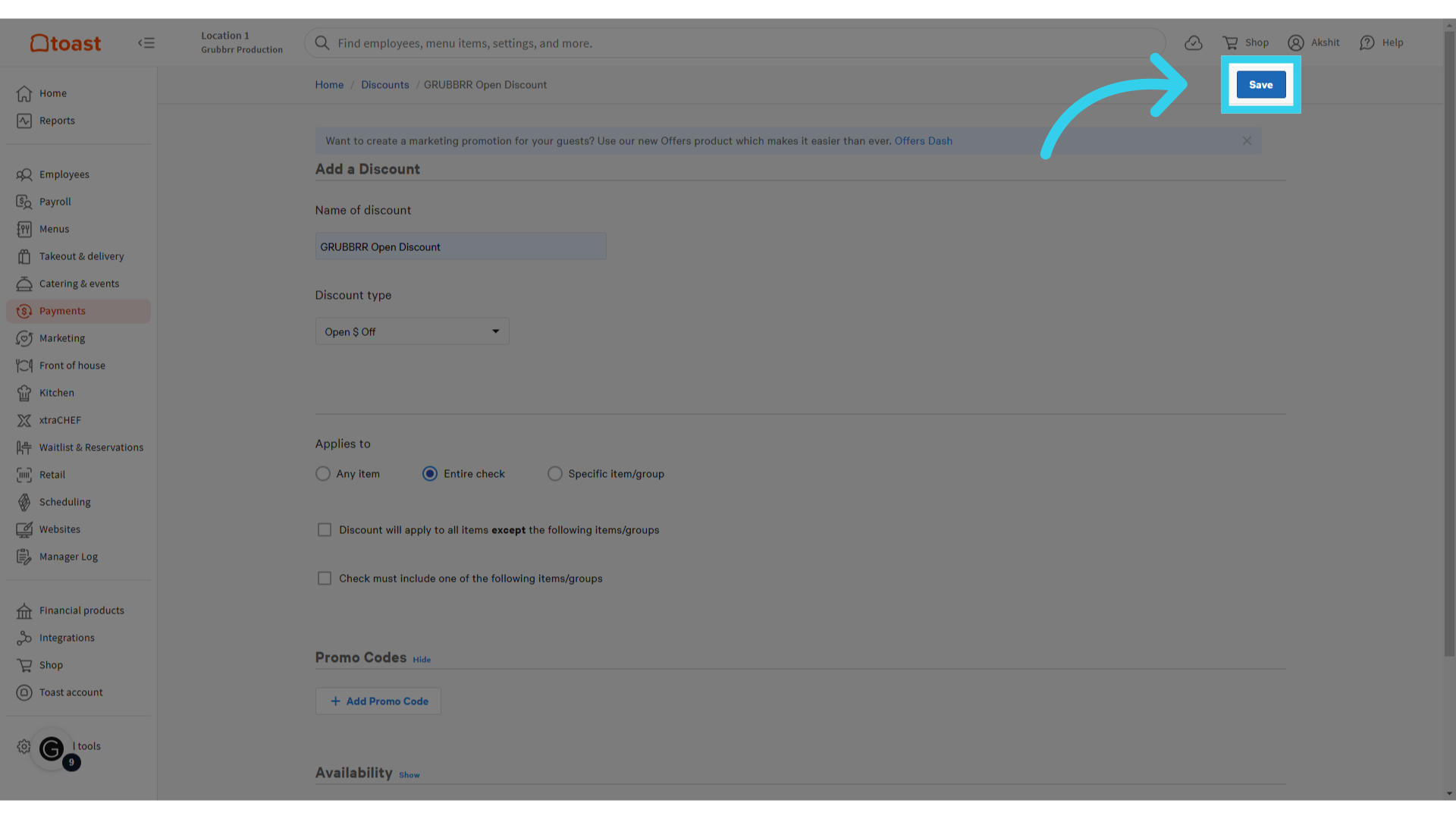Click the Save button
This screenshot has height=819, width=1456.
pos(1261,84)
